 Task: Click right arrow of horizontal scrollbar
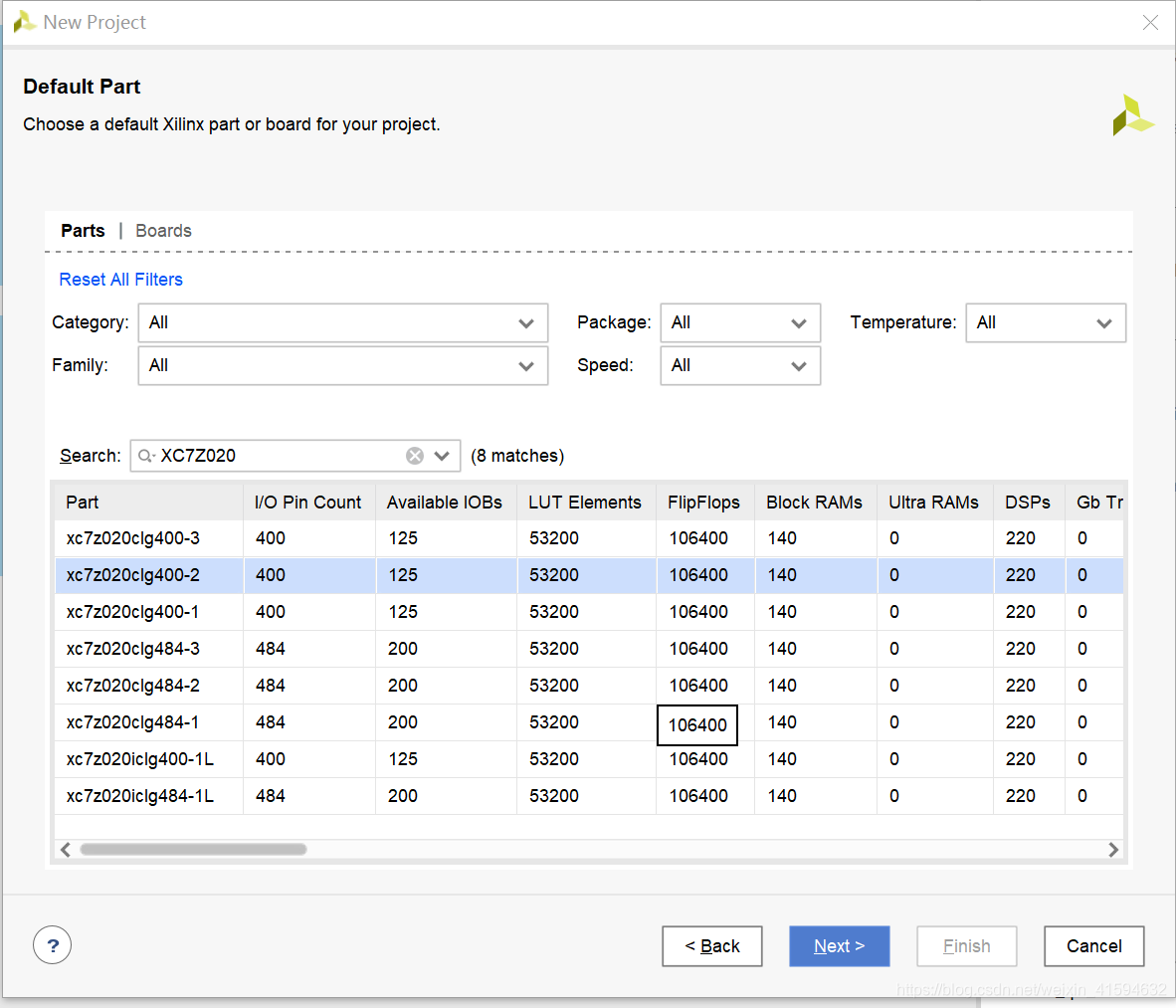(x=1113, y=849)
